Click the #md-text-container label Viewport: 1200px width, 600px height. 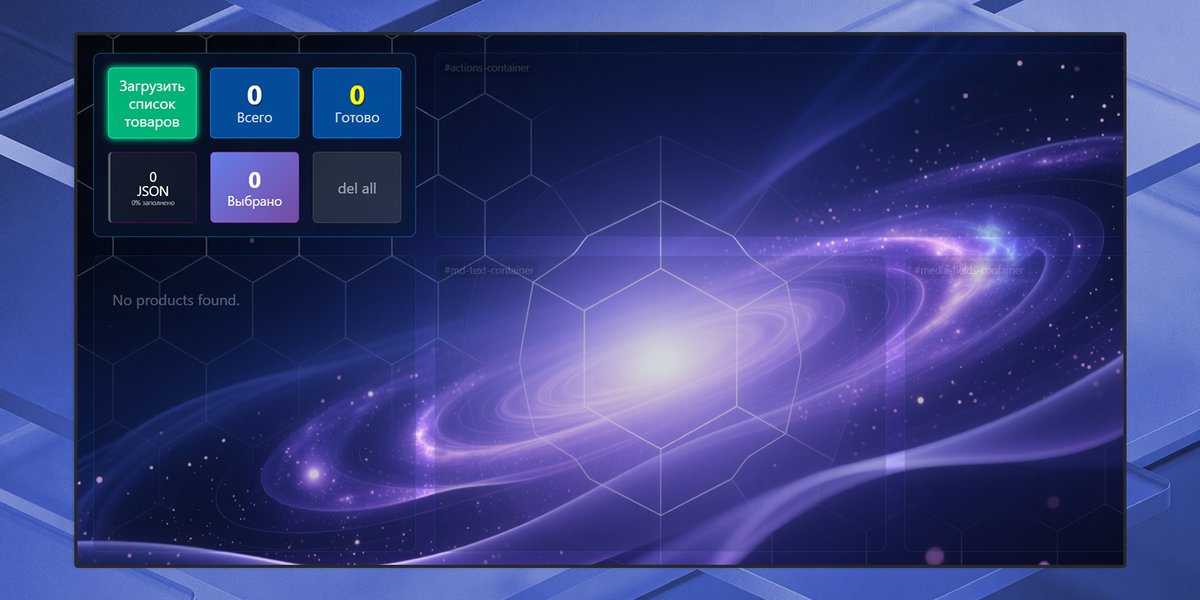[488, 270]
